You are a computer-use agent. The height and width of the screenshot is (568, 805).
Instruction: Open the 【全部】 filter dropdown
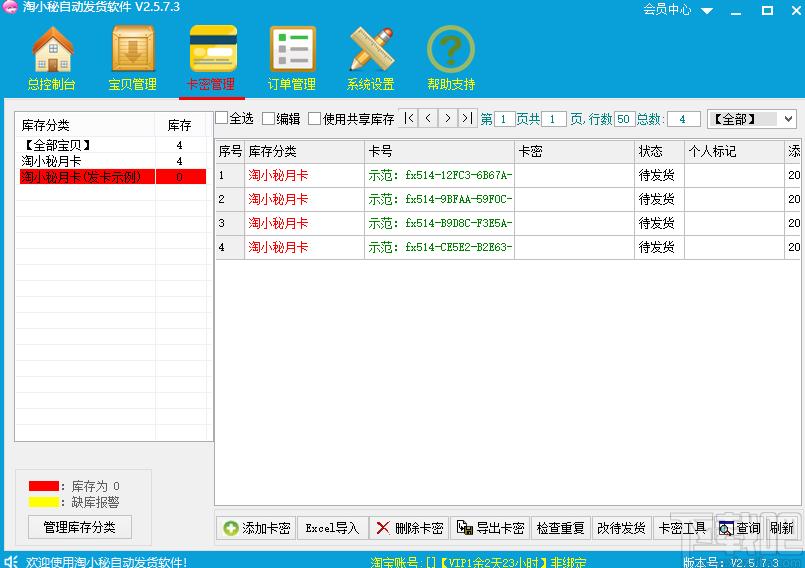752,119
